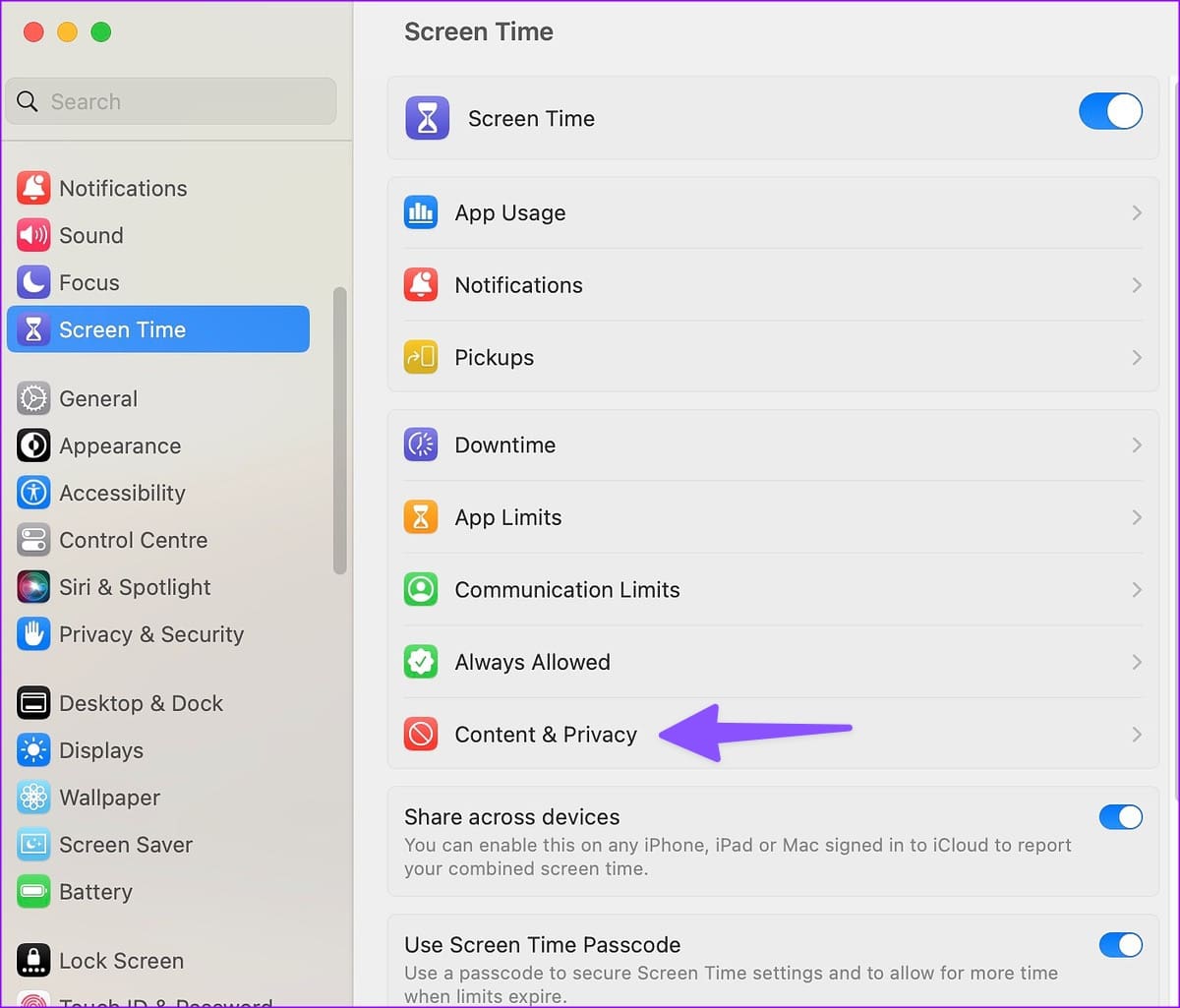Click the green Communication Limits icon
Viewport: 1180px width, 1008px height.
coord(421,590)
